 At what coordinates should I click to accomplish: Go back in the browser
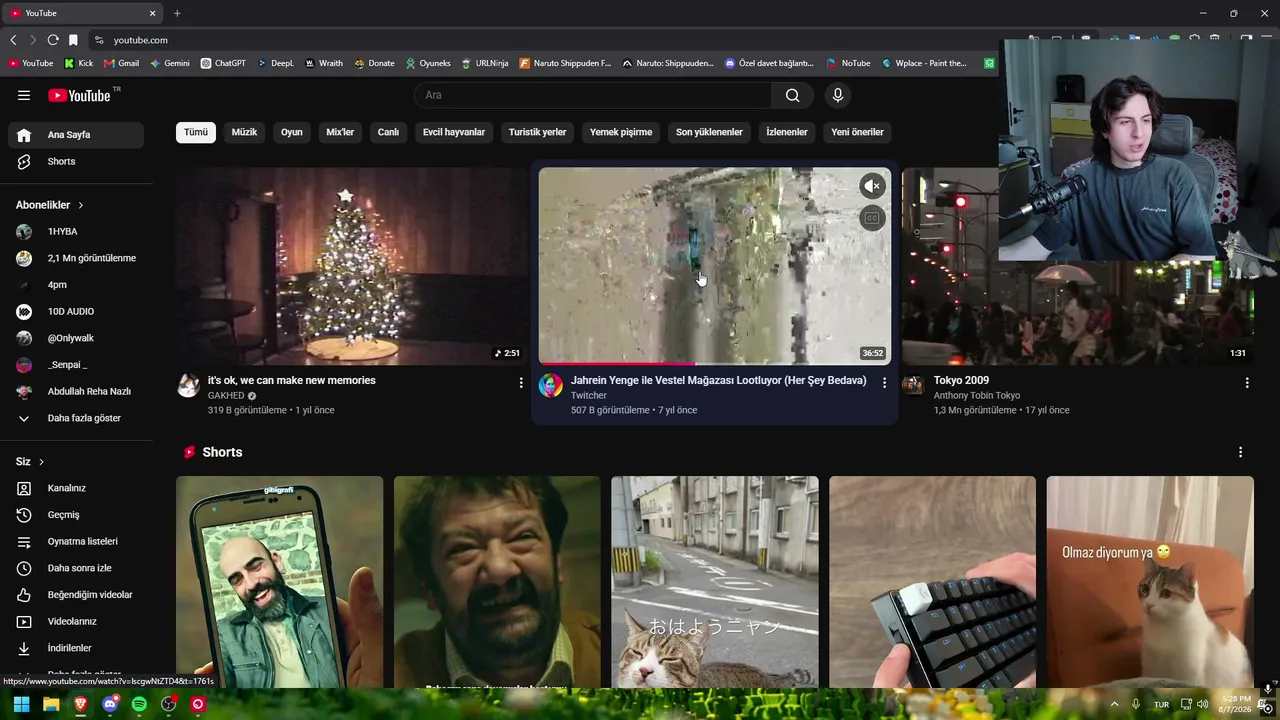pyautogui.click(x=13, y=40)
